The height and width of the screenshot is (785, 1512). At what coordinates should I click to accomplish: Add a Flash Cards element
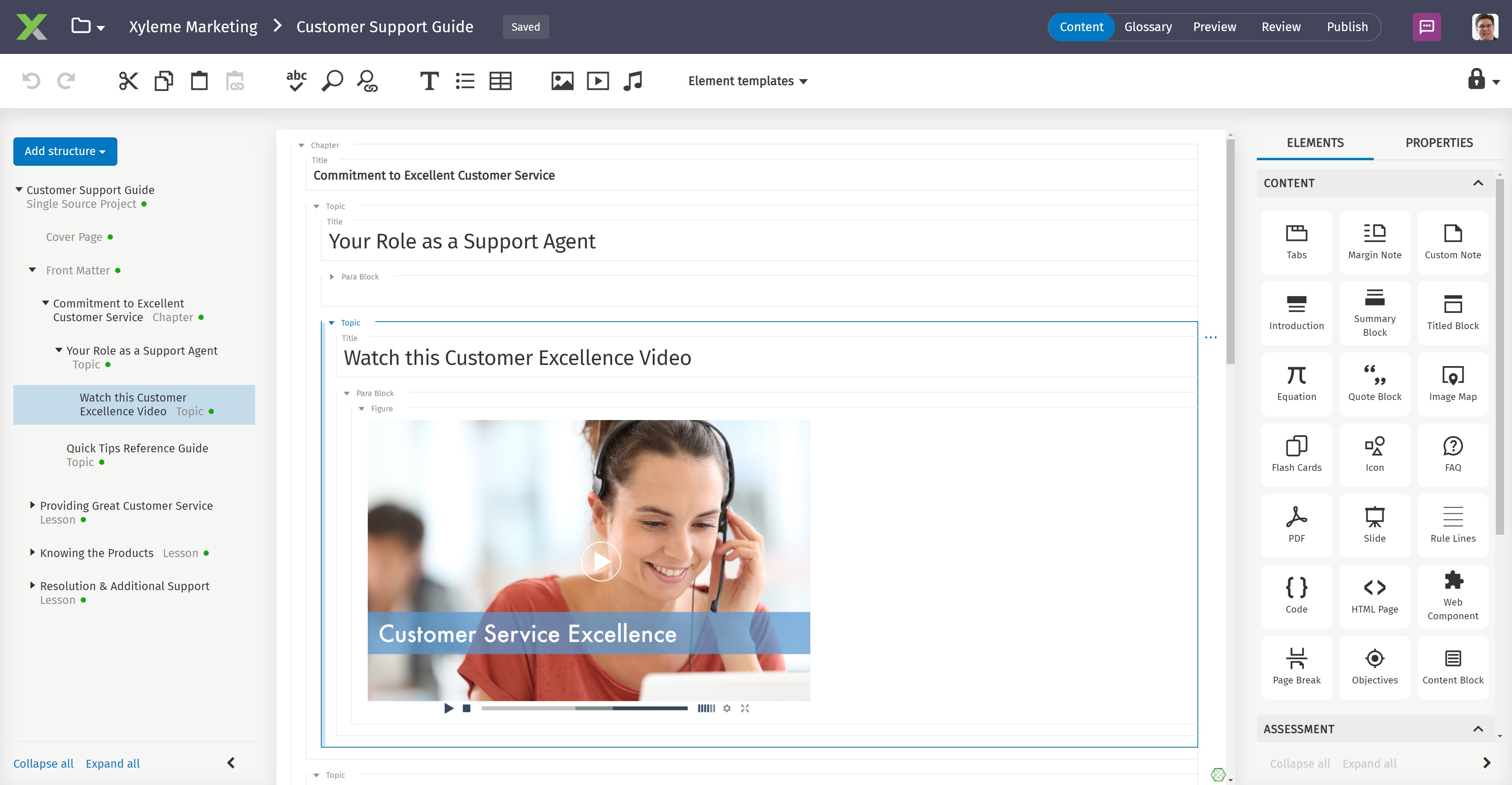tap(1297, 454)
